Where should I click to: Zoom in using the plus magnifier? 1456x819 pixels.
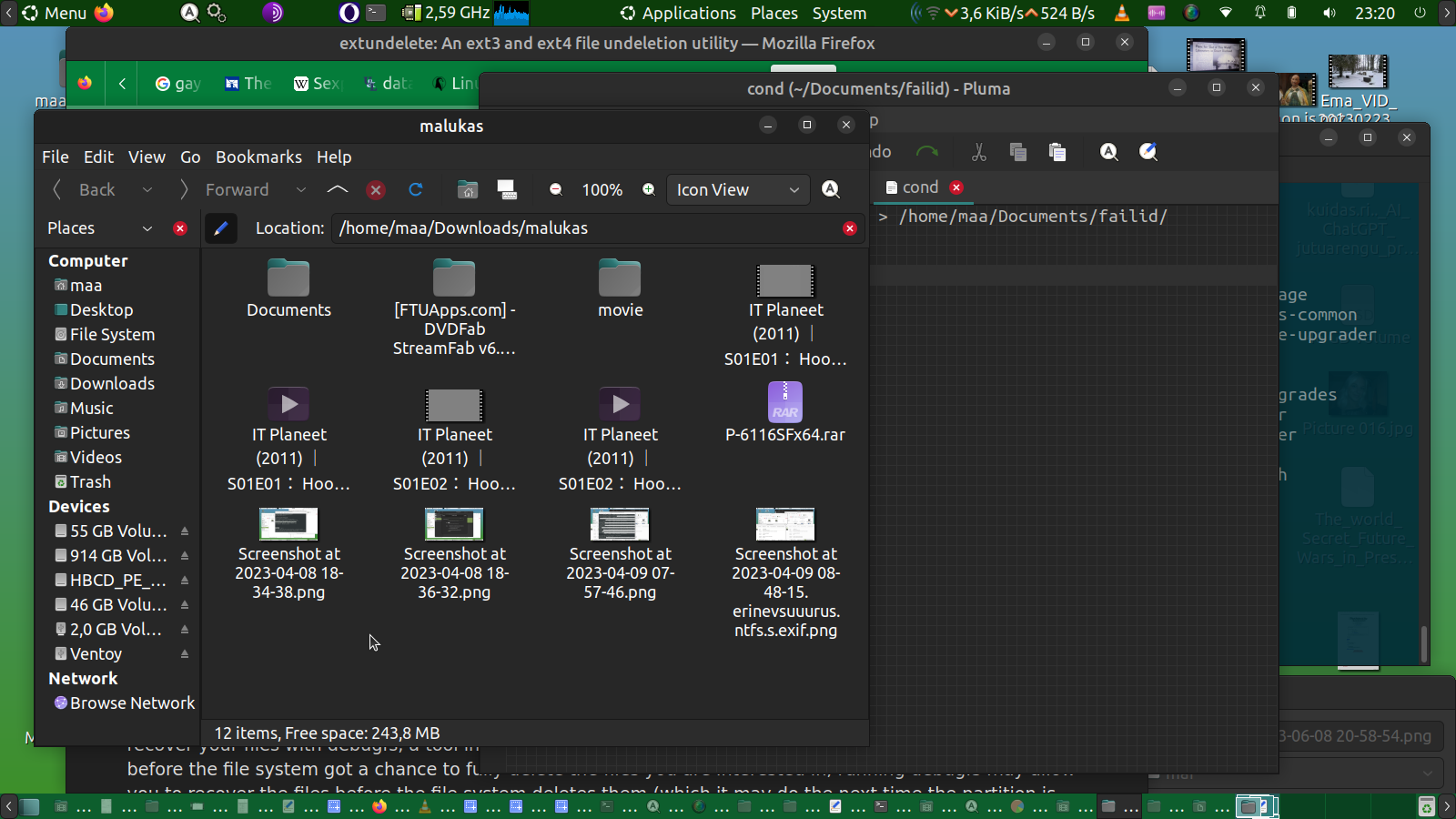coord(649,189)
